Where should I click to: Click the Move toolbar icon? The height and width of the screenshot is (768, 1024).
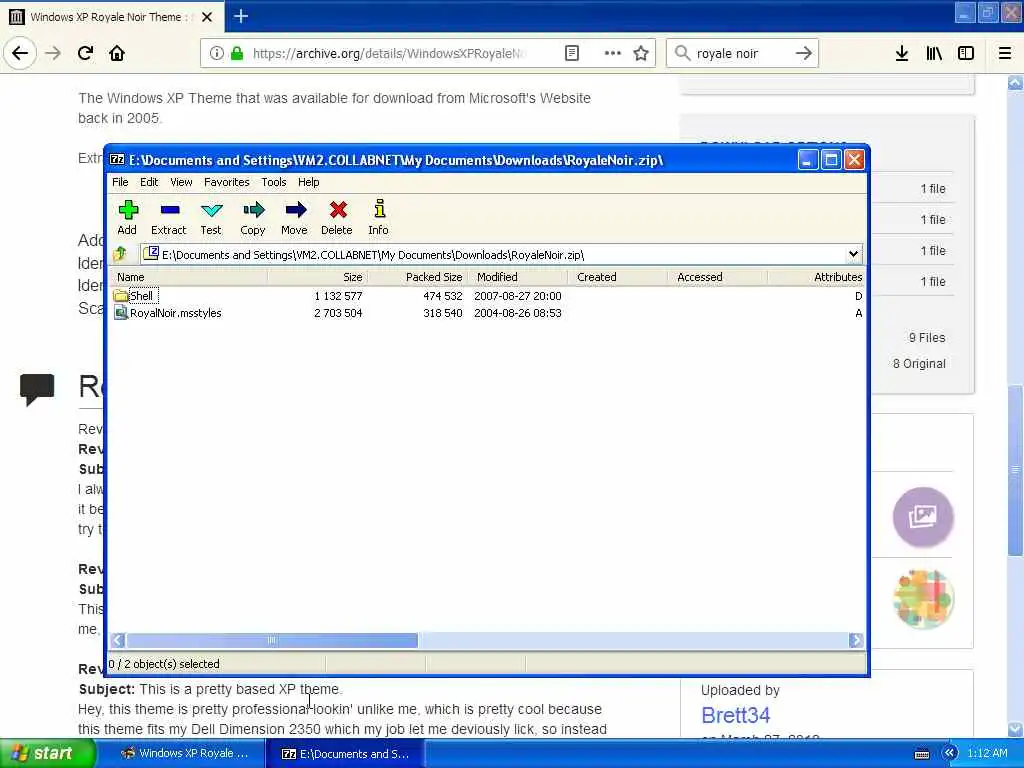[x=295, y=210]
